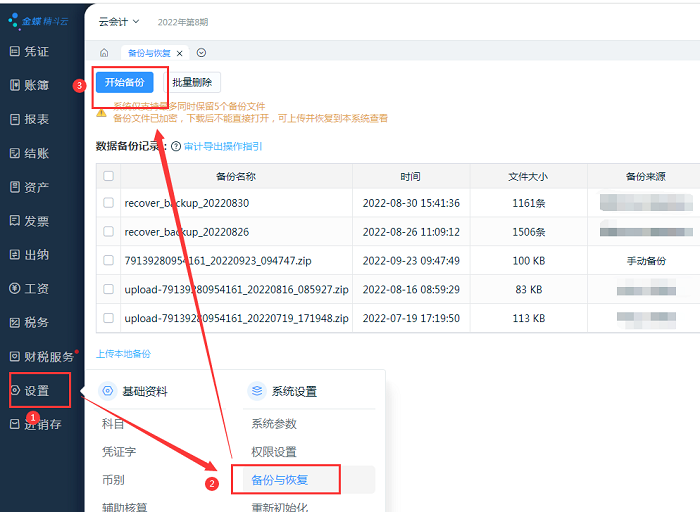Click the 批量删除 button
Screen dimensions: 700x512
[x=191, y=82]
